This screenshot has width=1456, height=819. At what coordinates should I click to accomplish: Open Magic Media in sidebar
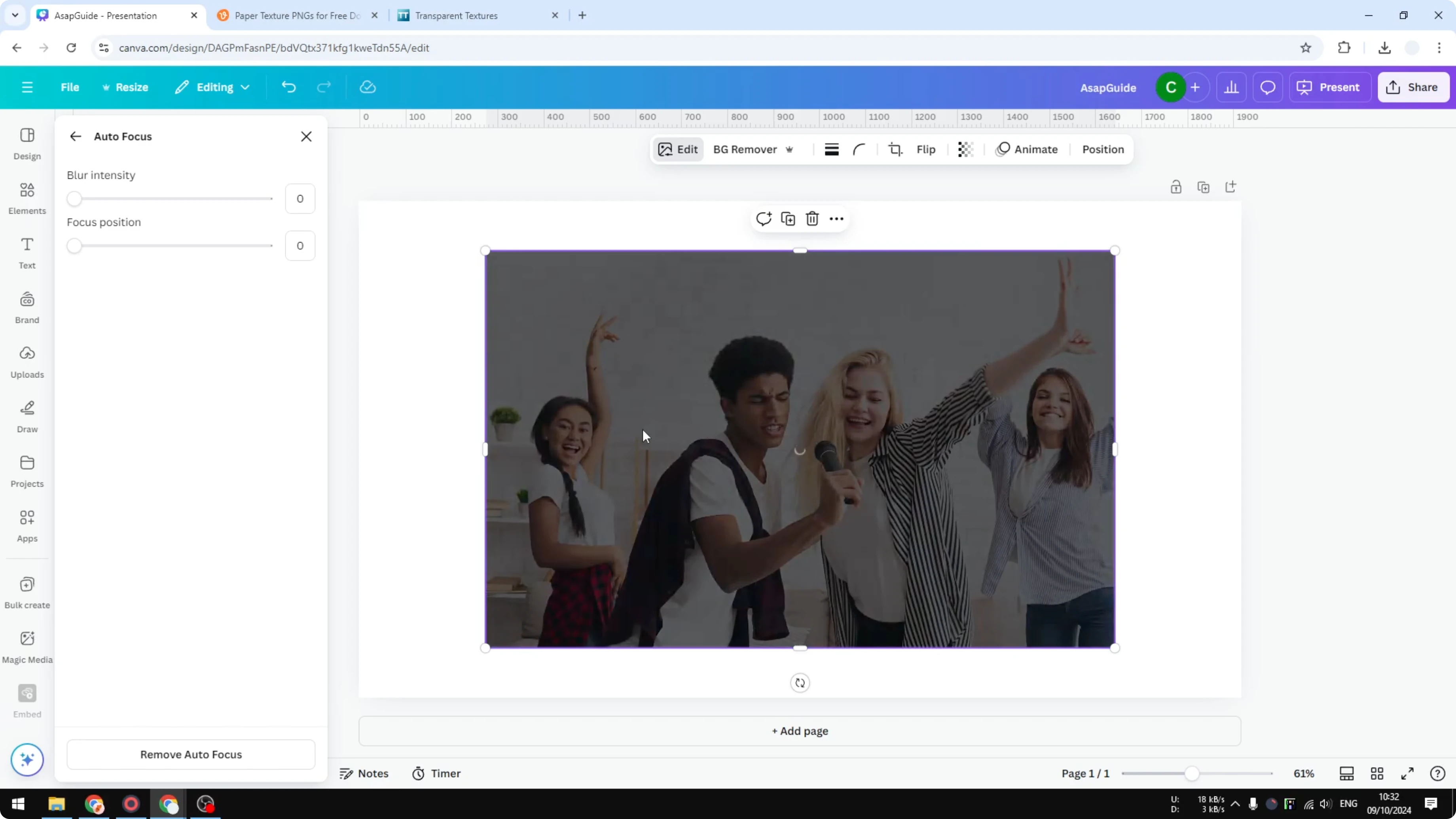[x=27, y=648]
